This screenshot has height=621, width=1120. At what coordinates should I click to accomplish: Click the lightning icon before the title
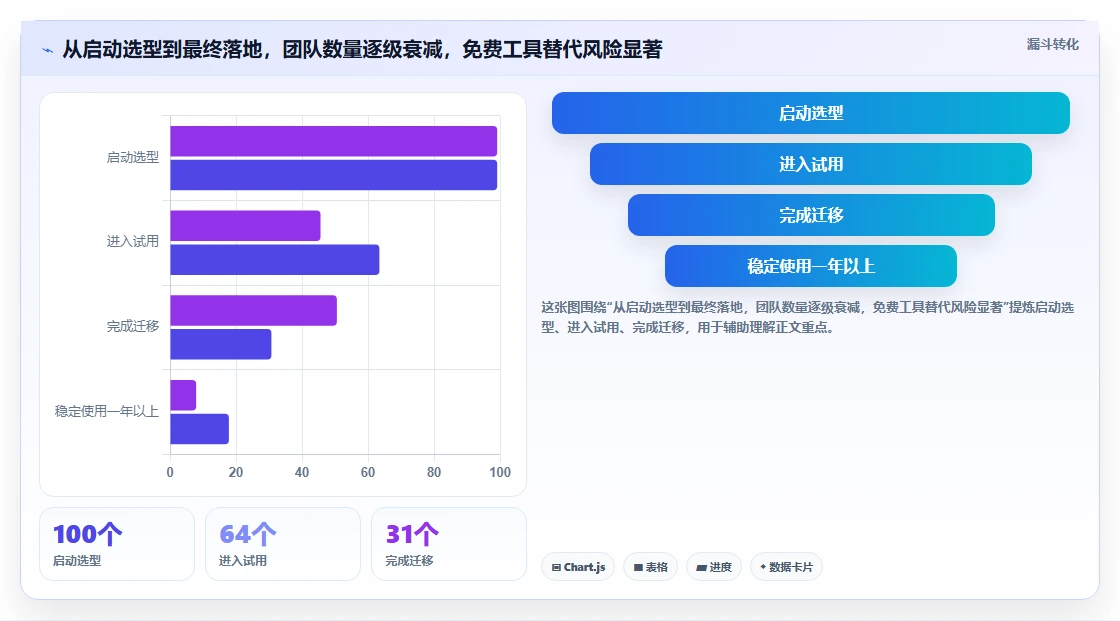[48, 50]
